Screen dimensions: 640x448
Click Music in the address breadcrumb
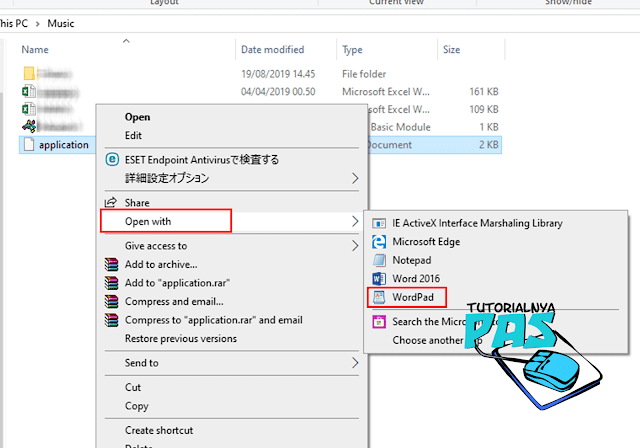pos(61,24)
